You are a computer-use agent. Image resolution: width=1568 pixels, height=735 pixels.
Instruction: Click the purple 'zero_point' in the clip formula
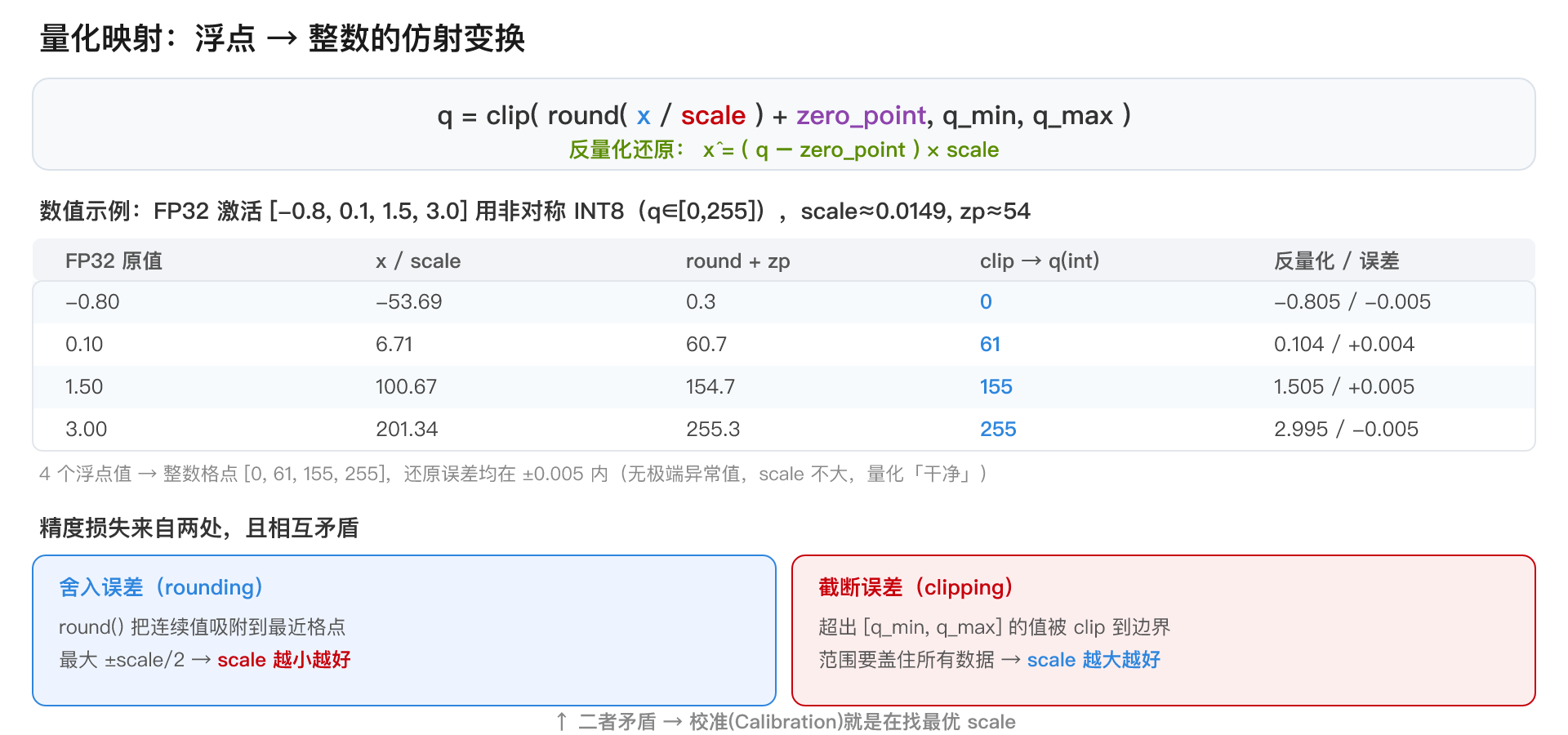point(862,116)
